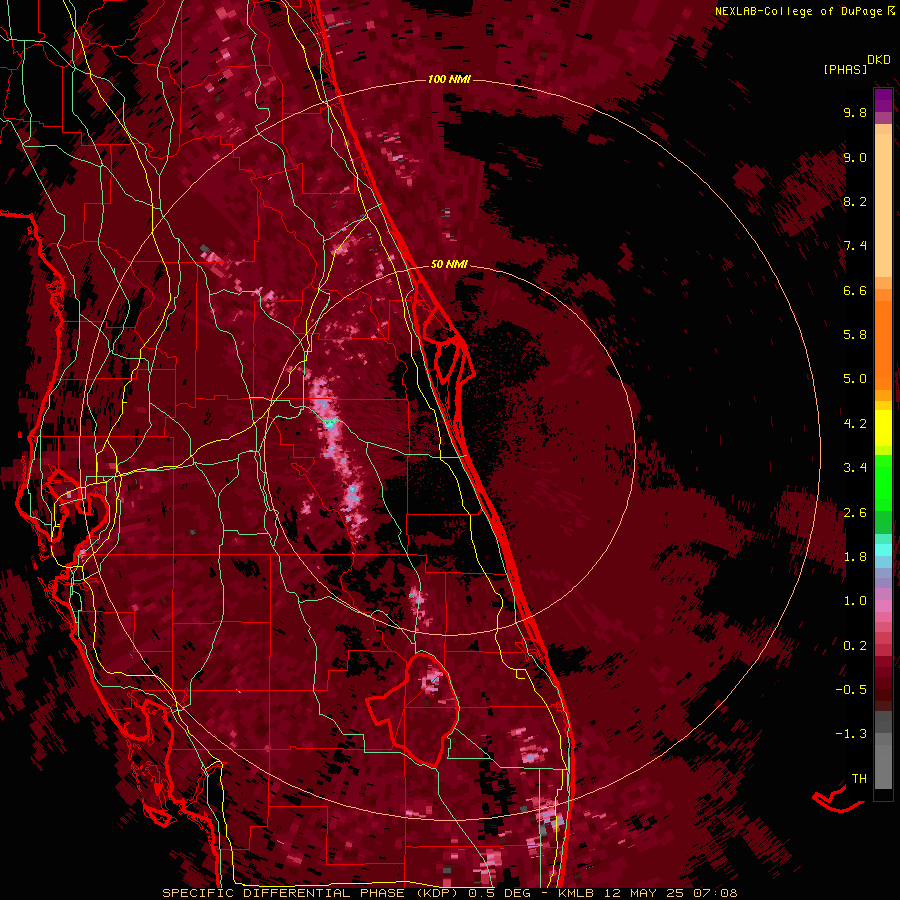900x900 pixels.
Task: Click the 9.0 value on color scale
Action: pyautogui.click(x=855, y=157)
